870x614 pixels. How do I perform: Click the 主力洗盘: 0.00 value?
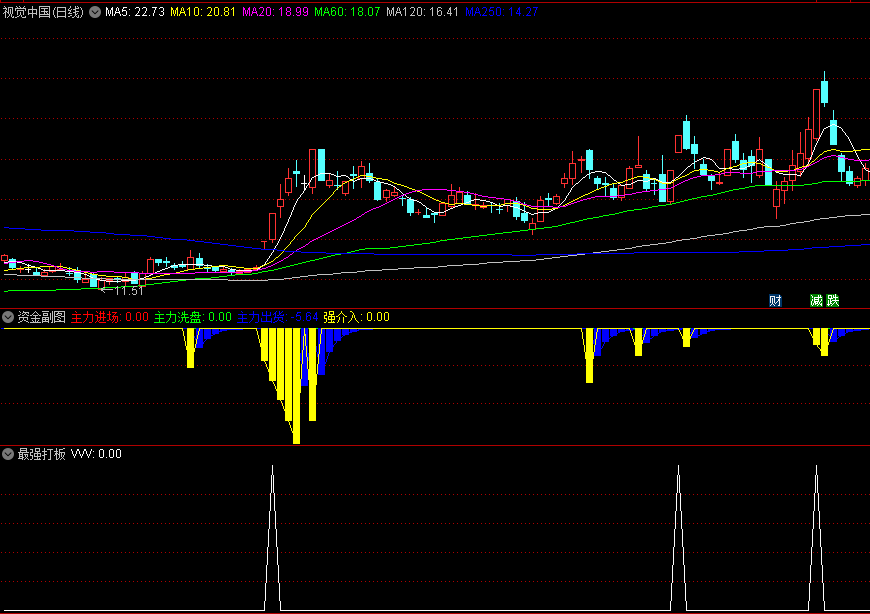click(193, 317)
